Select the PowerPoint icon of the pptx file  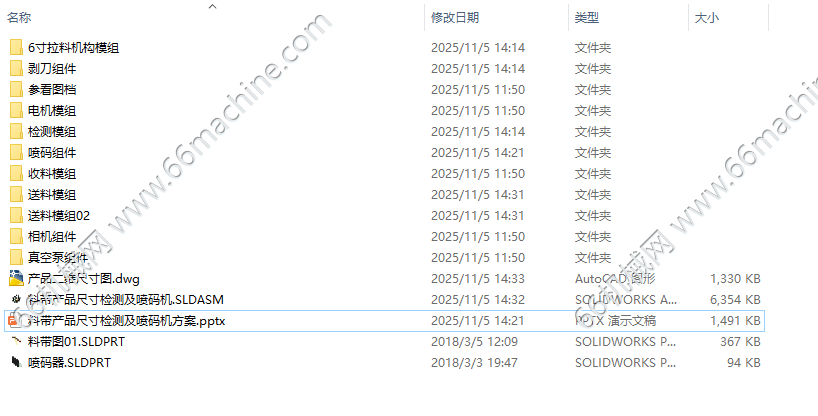coord(14,320)
